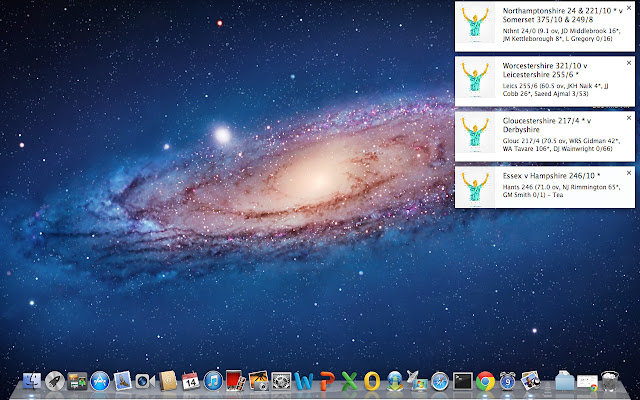The width and height of the screenshot is (640, 400).
Task: Launch Google Chrome from the dock
Action: coord(486,381)
